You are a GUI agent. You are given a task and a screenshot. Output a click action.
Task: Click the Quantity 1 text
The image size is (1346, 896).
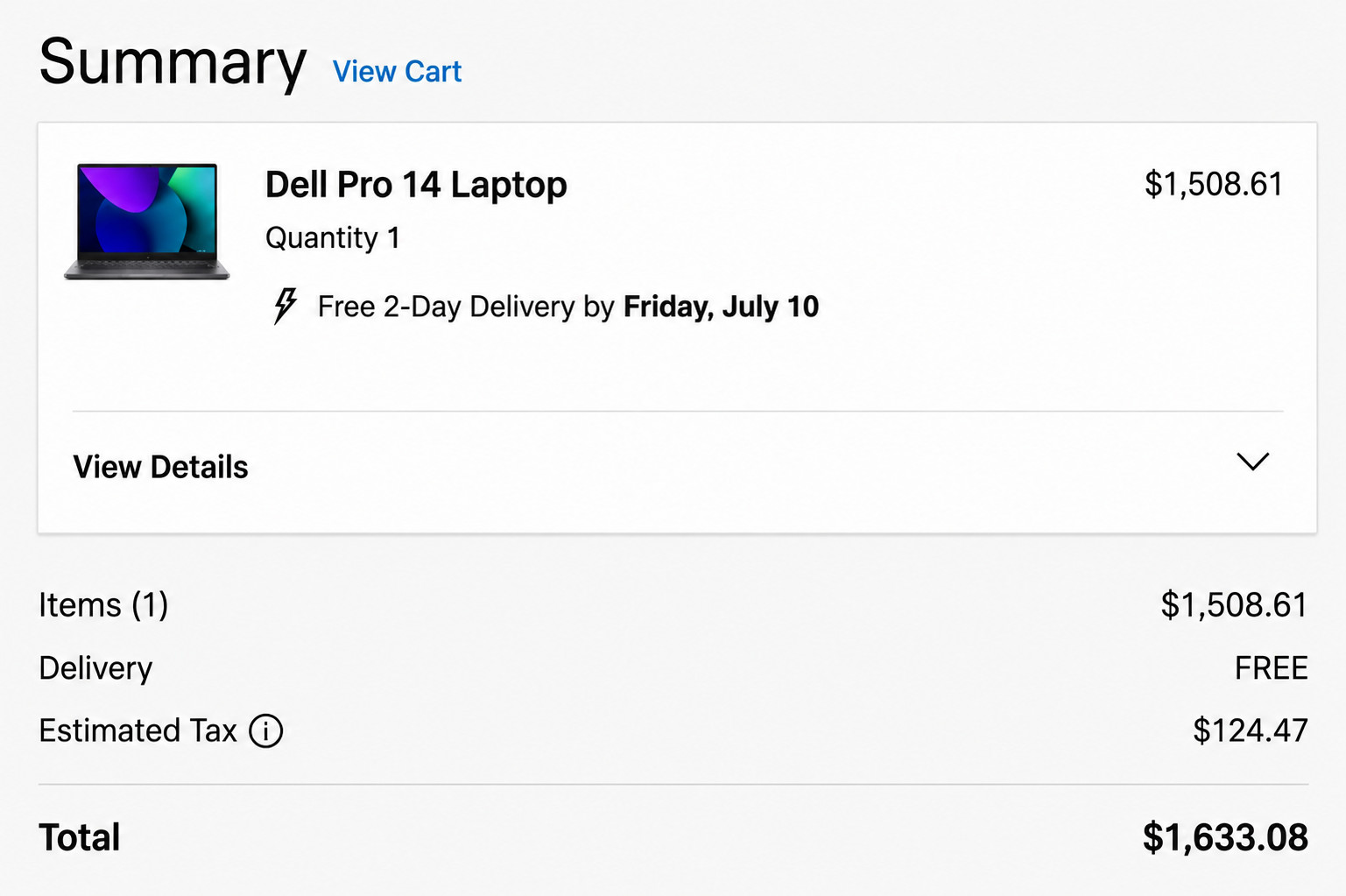pos(333,238)
